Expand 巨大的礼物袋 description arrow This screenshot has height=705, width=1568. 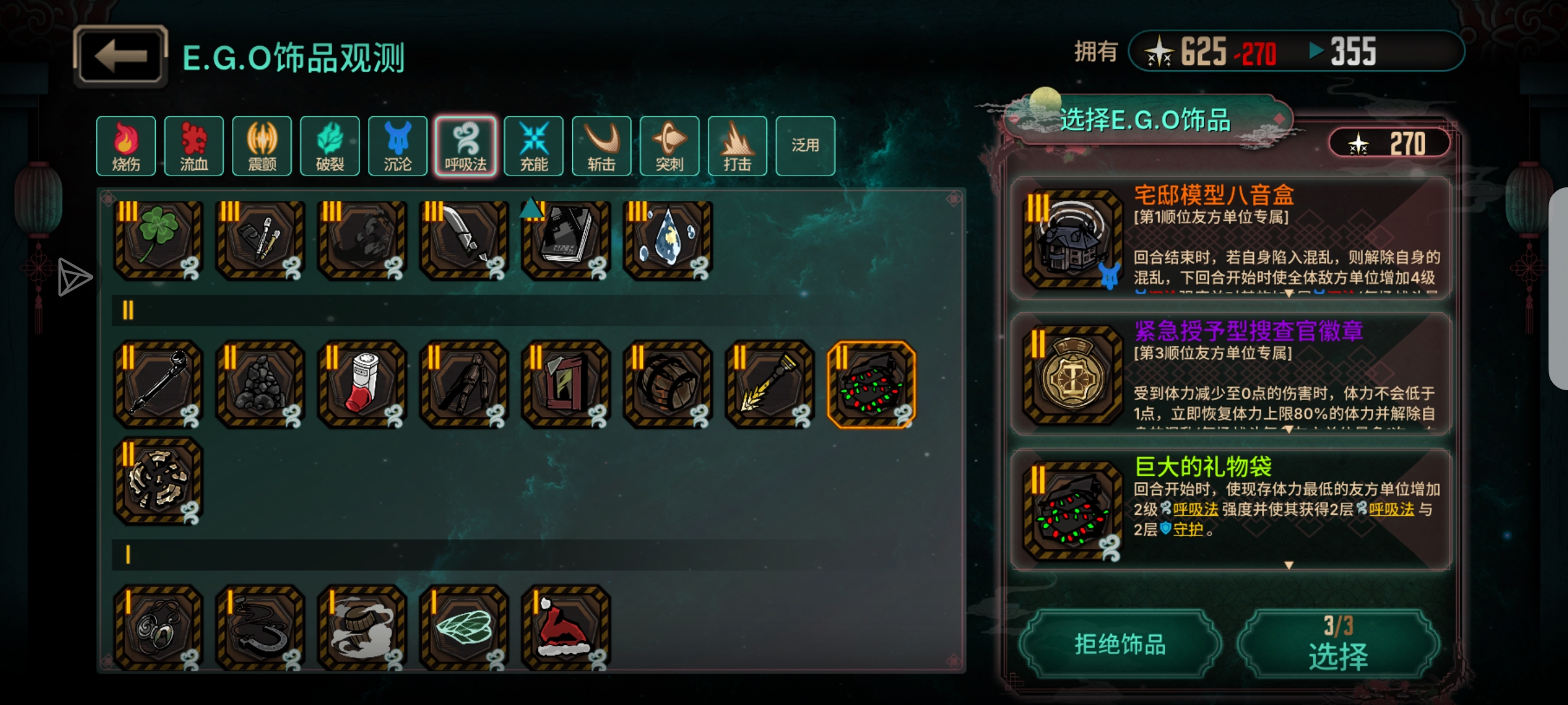pyautogui.click(x=1288, y=565)
